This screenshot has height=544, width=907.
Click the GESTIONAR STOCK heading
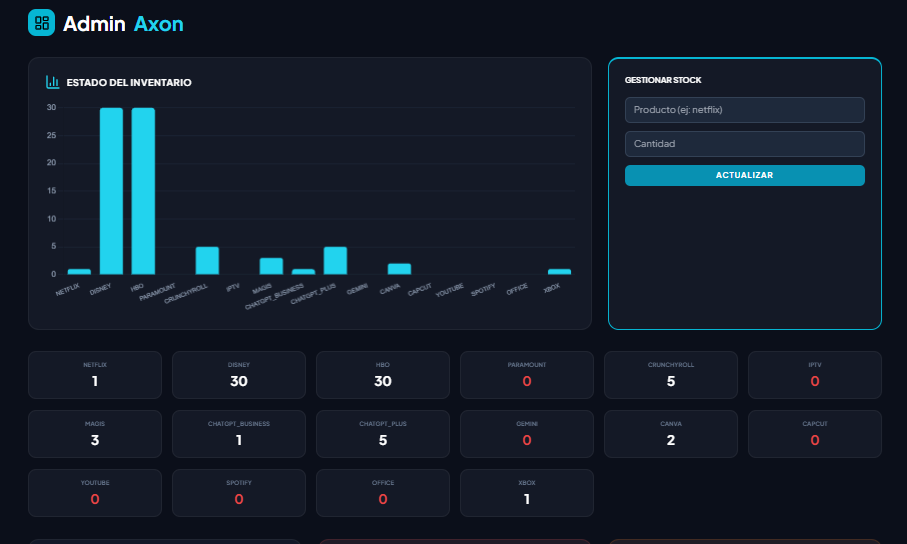663,80
